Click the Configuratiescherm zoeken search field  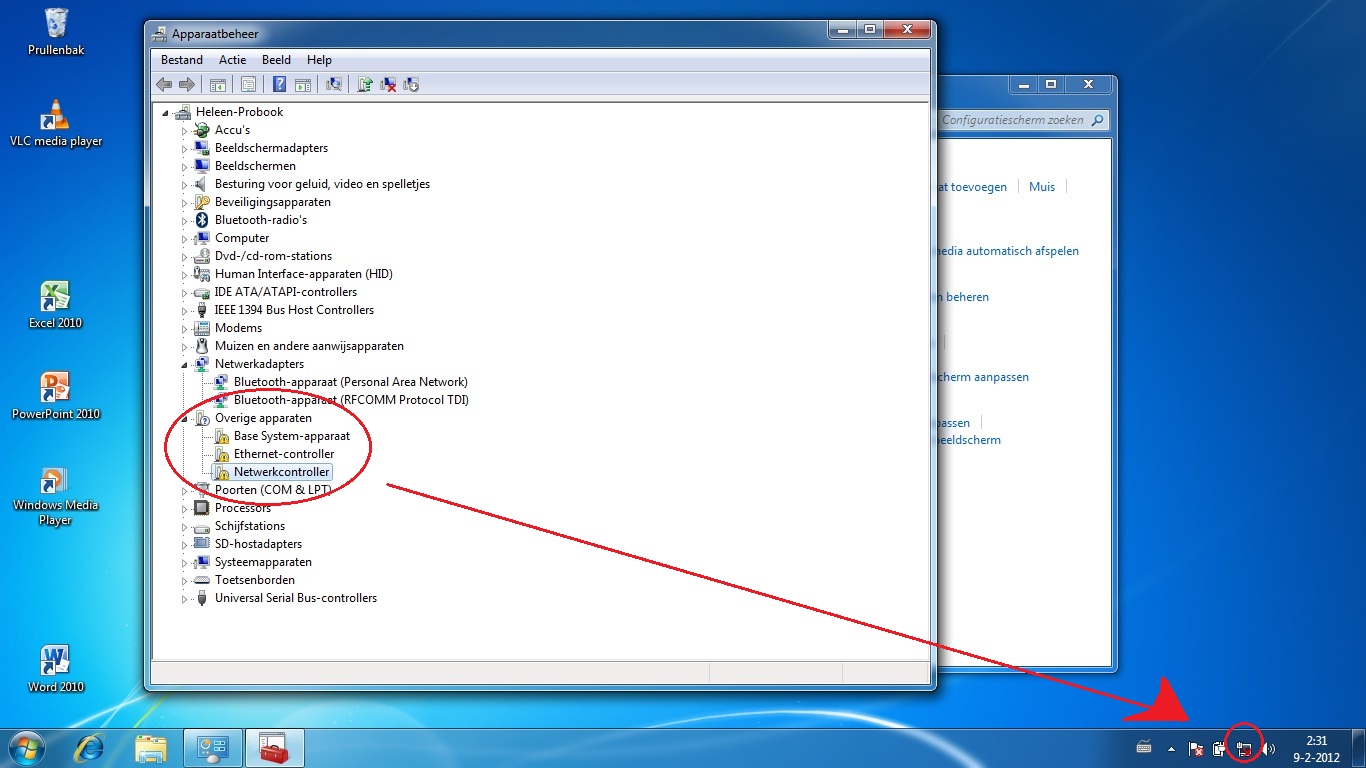point(1015,120)
